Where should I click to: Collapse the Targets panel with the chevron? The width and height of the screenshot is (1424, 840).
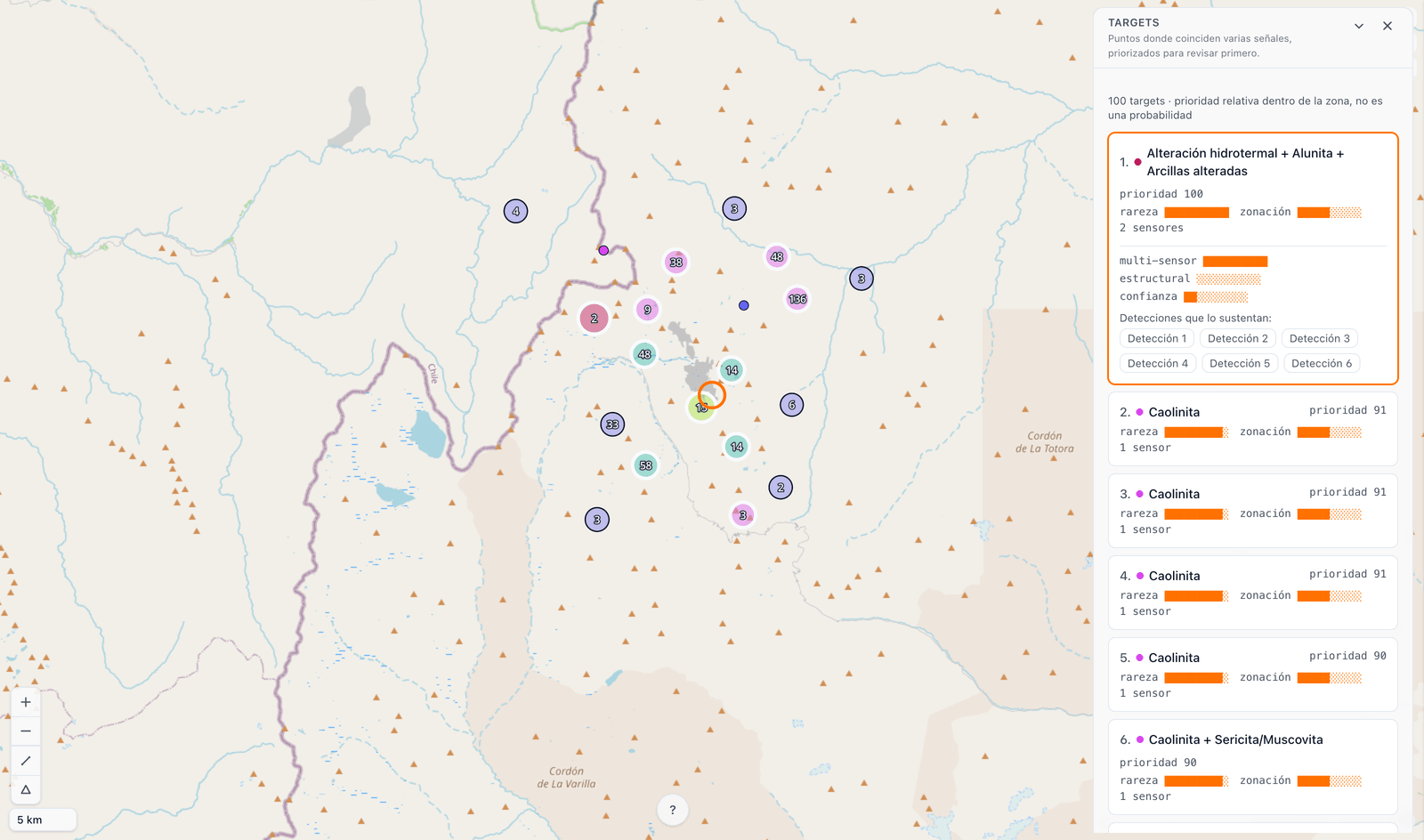pos(1359,26)
